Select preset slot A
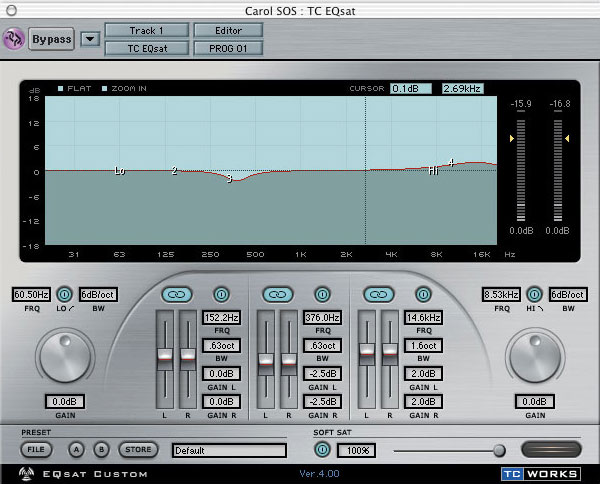600x484 pixels. tap(77, 450)
